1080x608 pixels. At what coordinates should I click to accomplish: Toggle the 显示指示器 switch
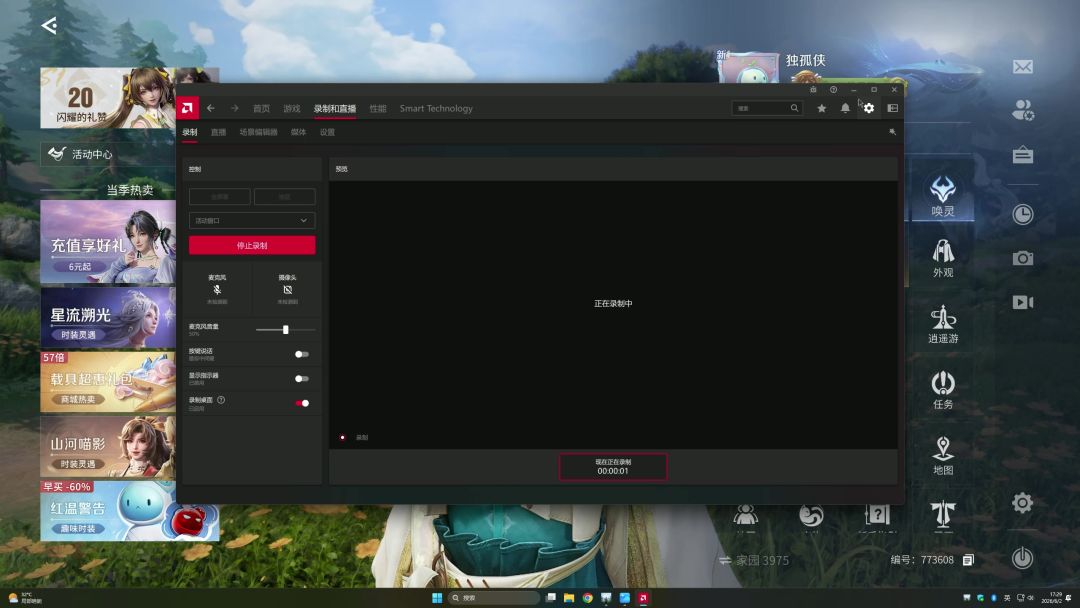[302, 379]
